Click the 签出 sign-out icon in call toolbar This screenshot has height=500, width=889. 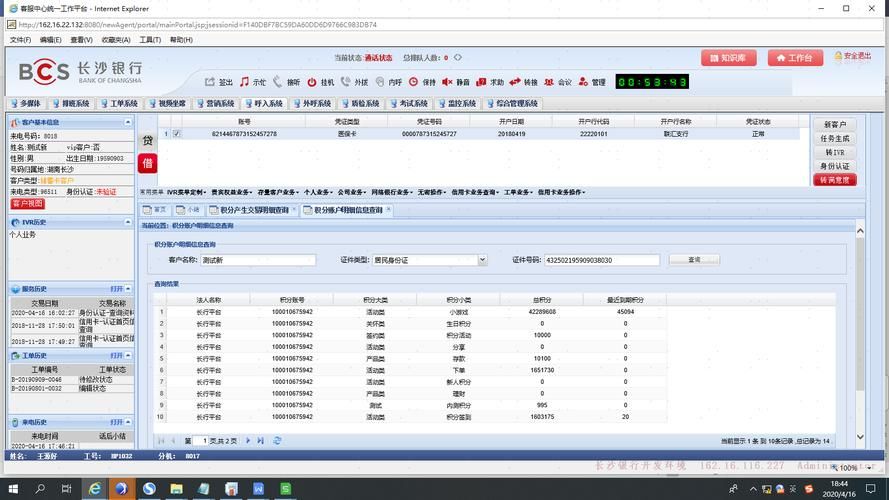coord(210,82)
